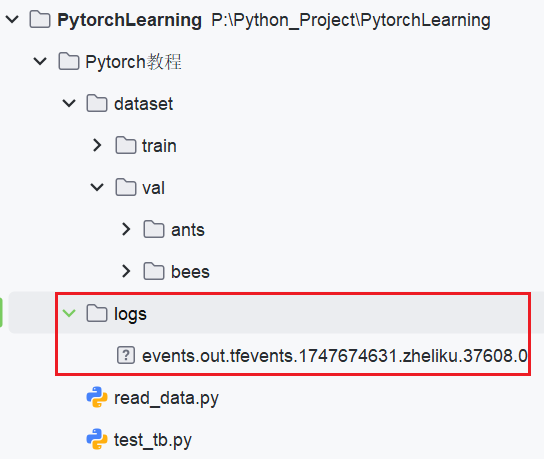
Task: Click the PytorchLearning root folder icon
Action: pyautogui.click(x=40, y=19)
